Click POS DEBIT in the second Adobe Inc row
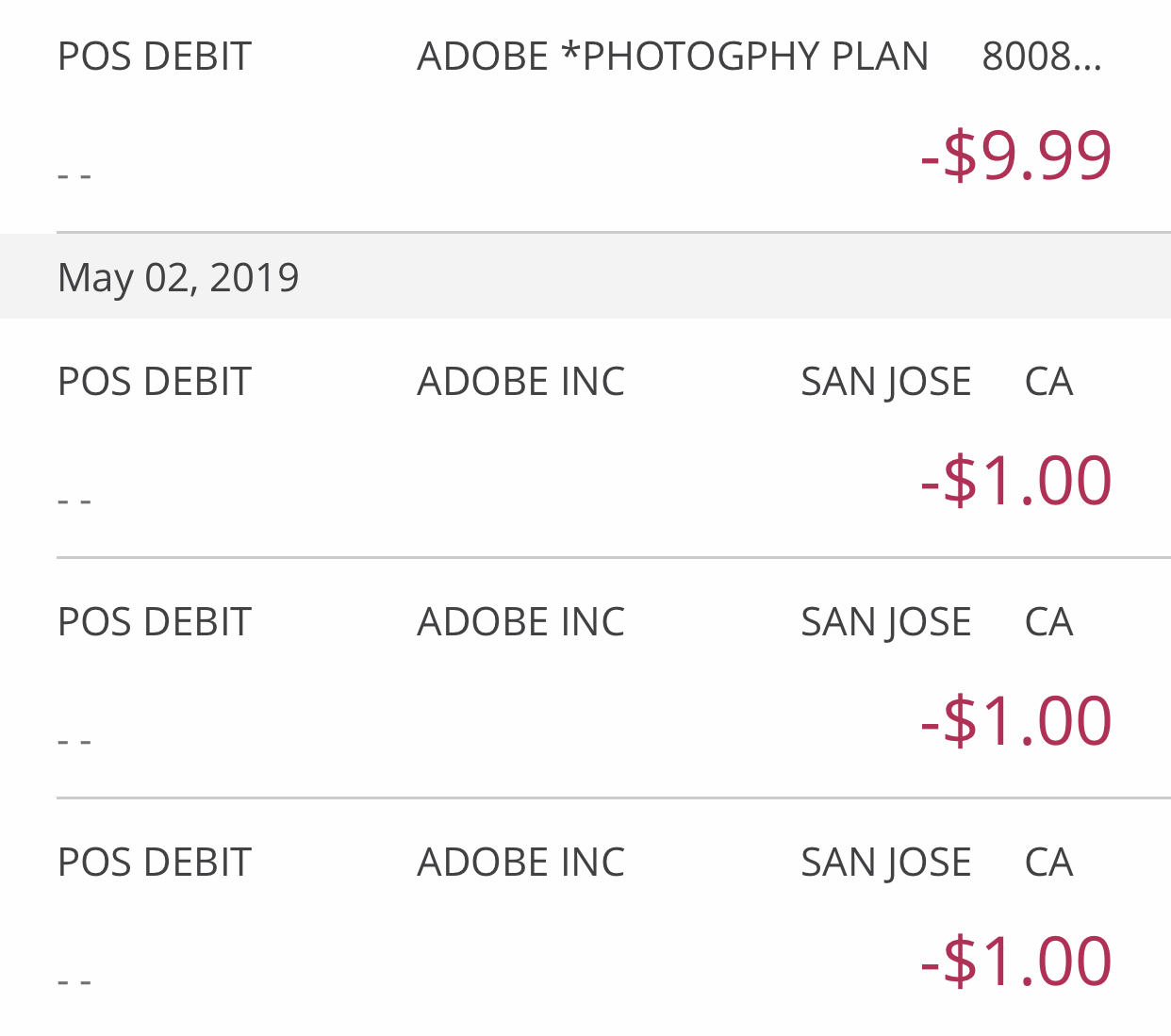Viewport: 1171px width, 1036px height. coord(155,622)
